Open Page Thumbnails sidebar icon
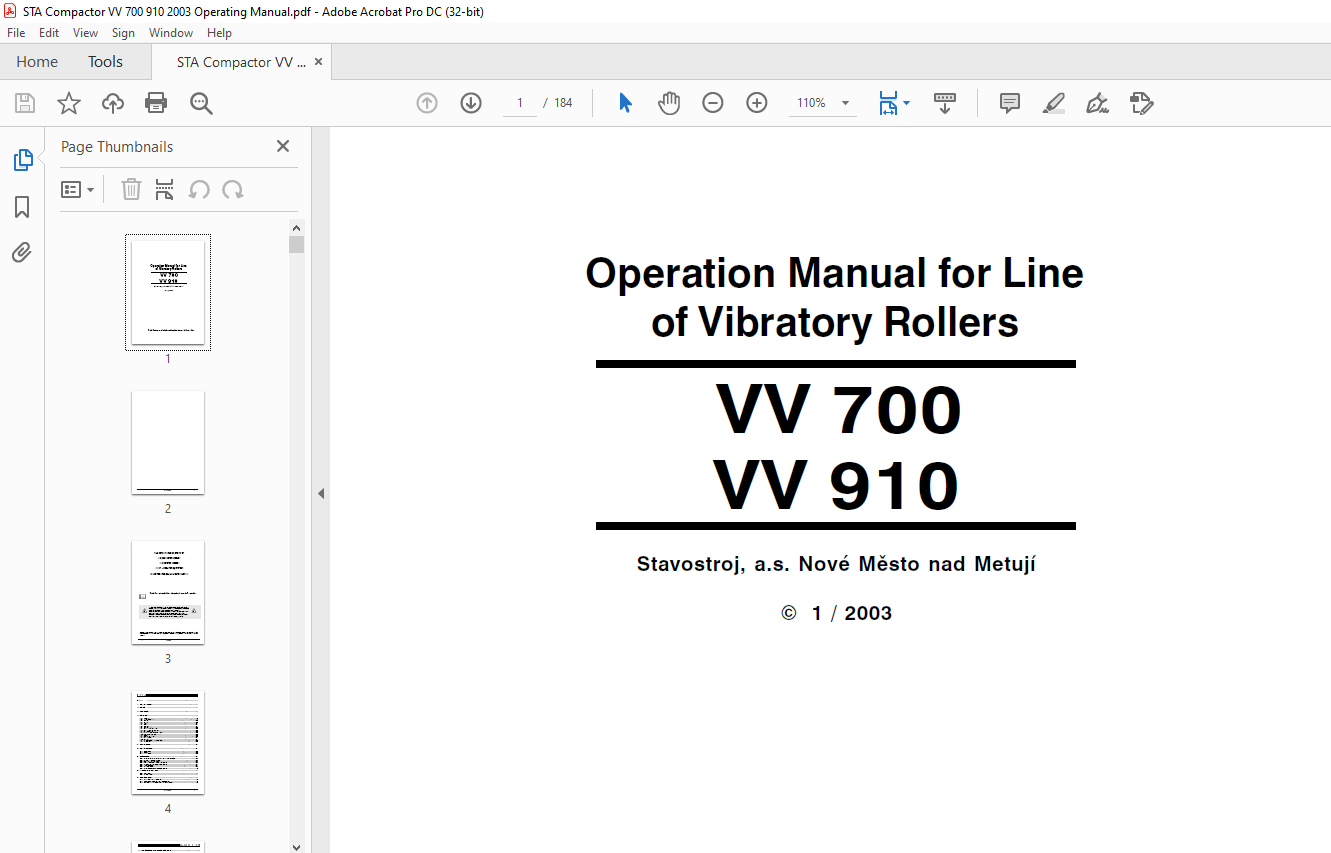Viewport: 1331px width, 853px height. point(22,160)
